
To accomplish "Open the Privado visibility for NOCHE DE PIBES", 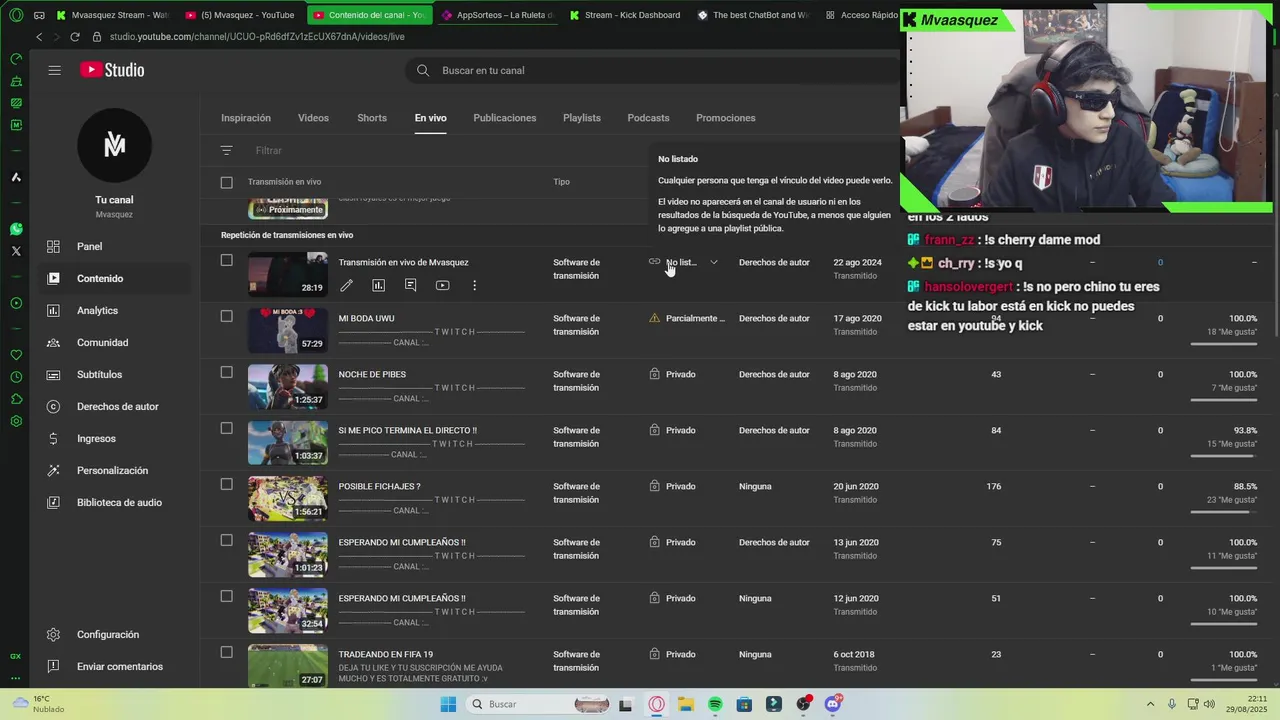I will tap(672, 374).
